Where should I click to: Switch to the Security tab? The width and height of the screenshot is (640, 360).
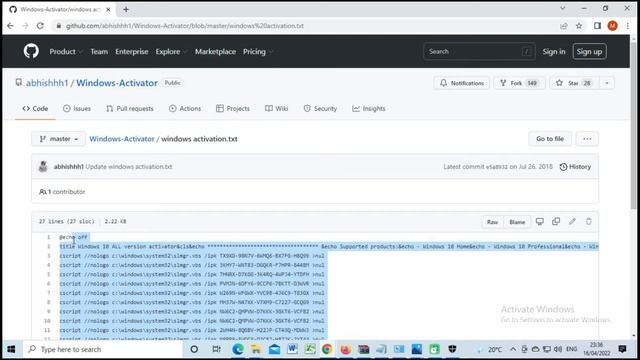320,109
